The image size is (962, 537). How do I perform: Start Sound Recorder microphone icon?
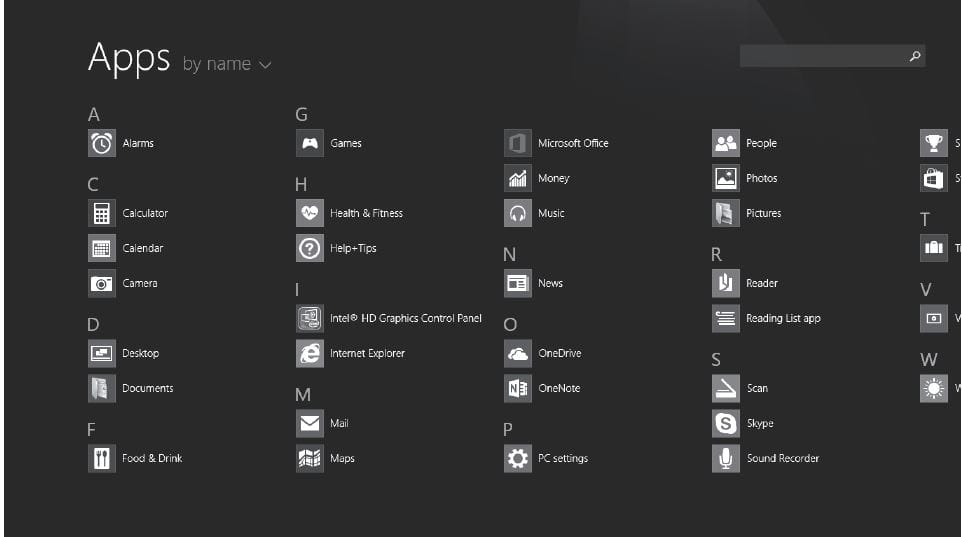point(726,458)
